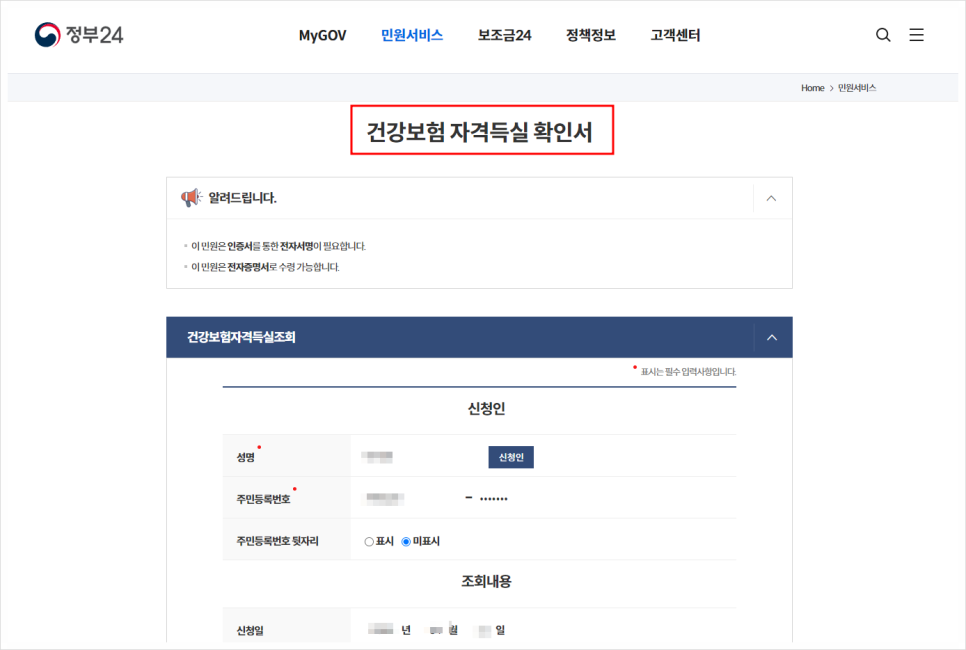Go to the MyGOV menu

point(322,35)
